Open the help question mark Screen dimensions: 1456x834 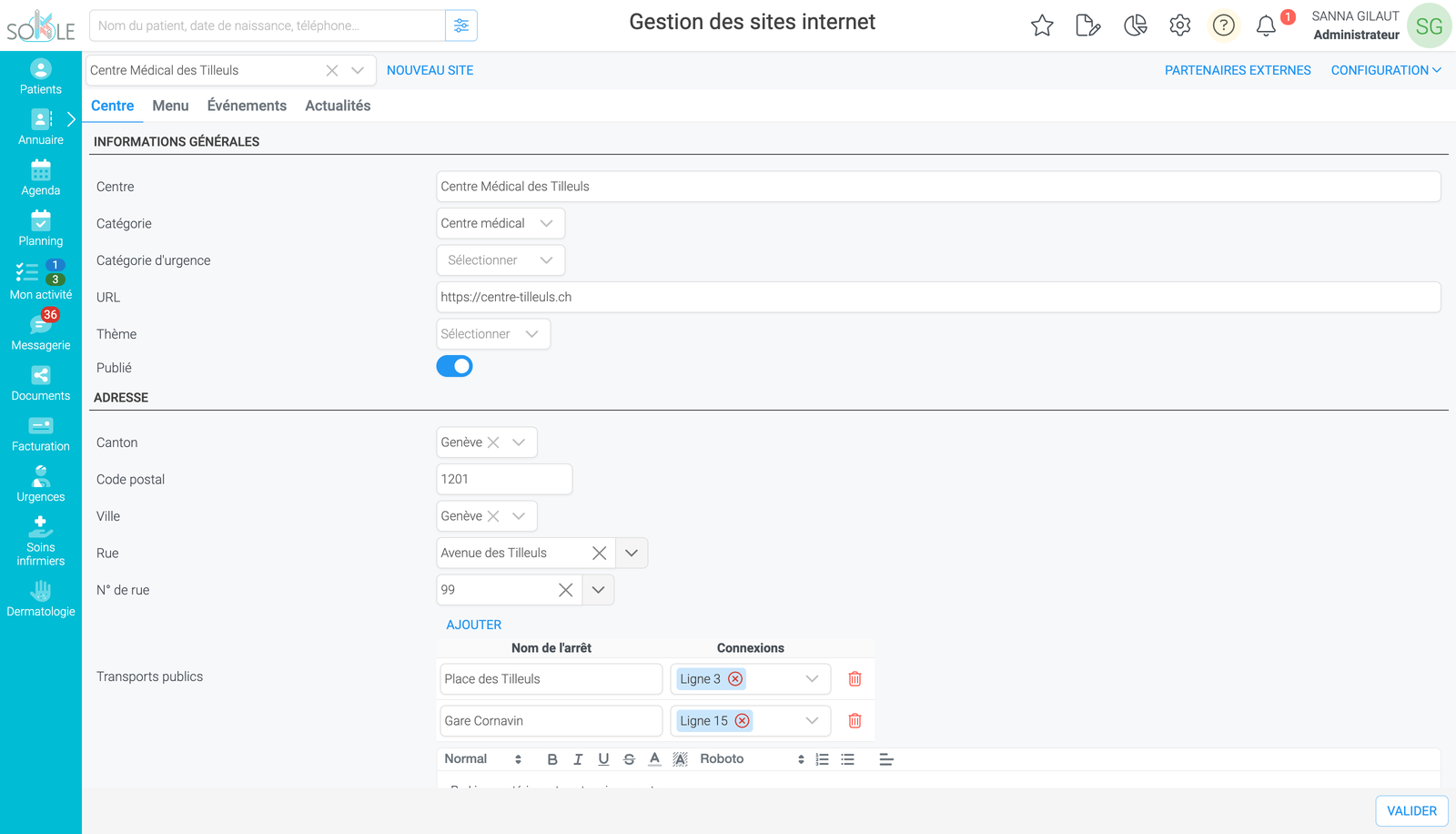coord(1224,25)
